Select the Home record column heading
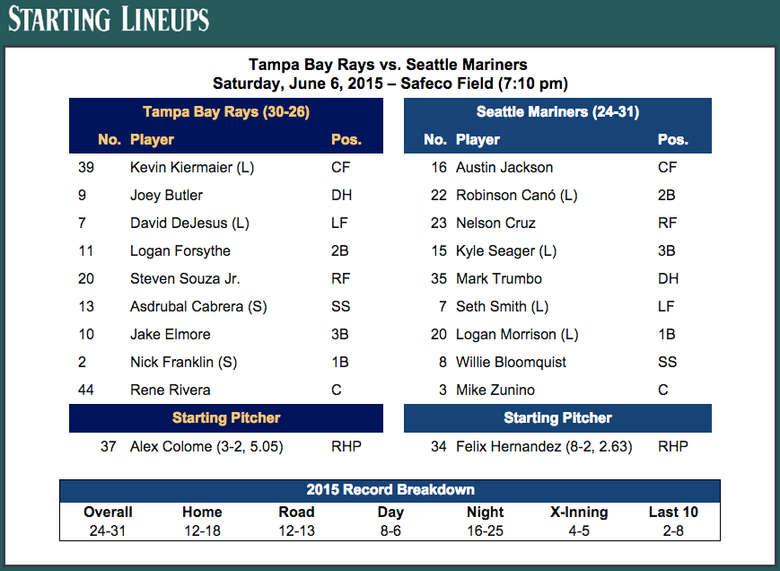Viewport: 780px width, 571px height. tap(202, 512)
